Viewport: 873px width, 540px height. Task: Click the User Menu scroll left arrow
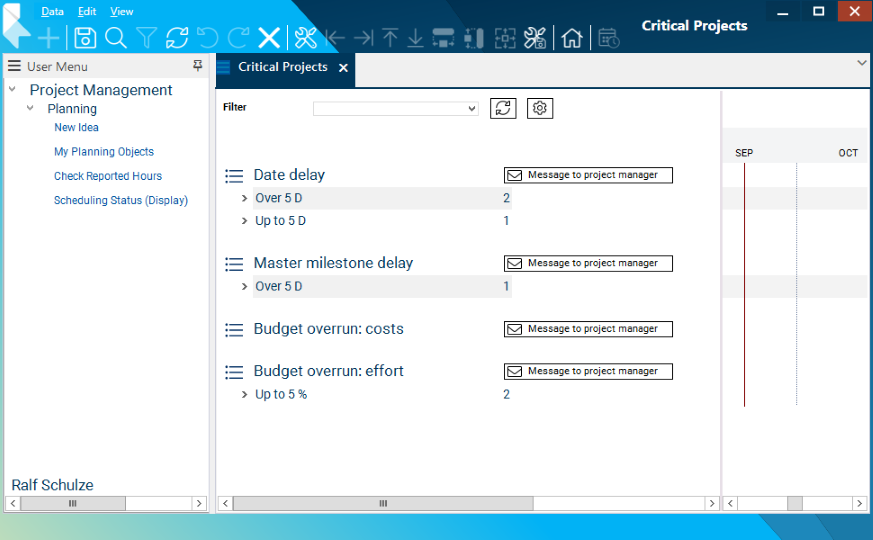pos(13,503)
